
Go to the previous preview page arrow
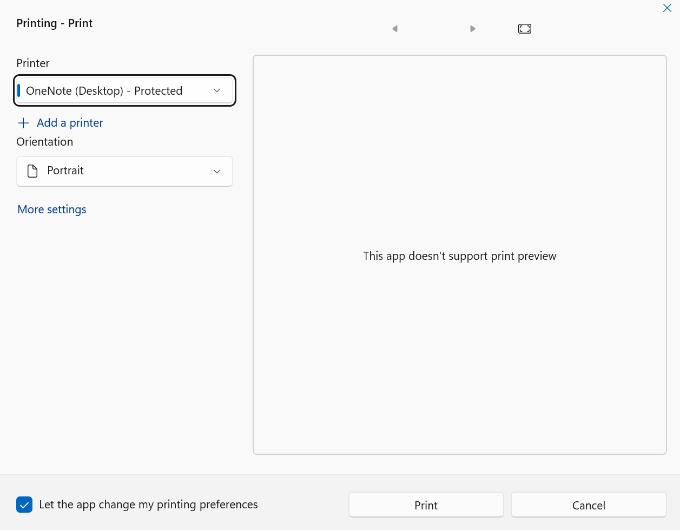[x=395, y=29]
